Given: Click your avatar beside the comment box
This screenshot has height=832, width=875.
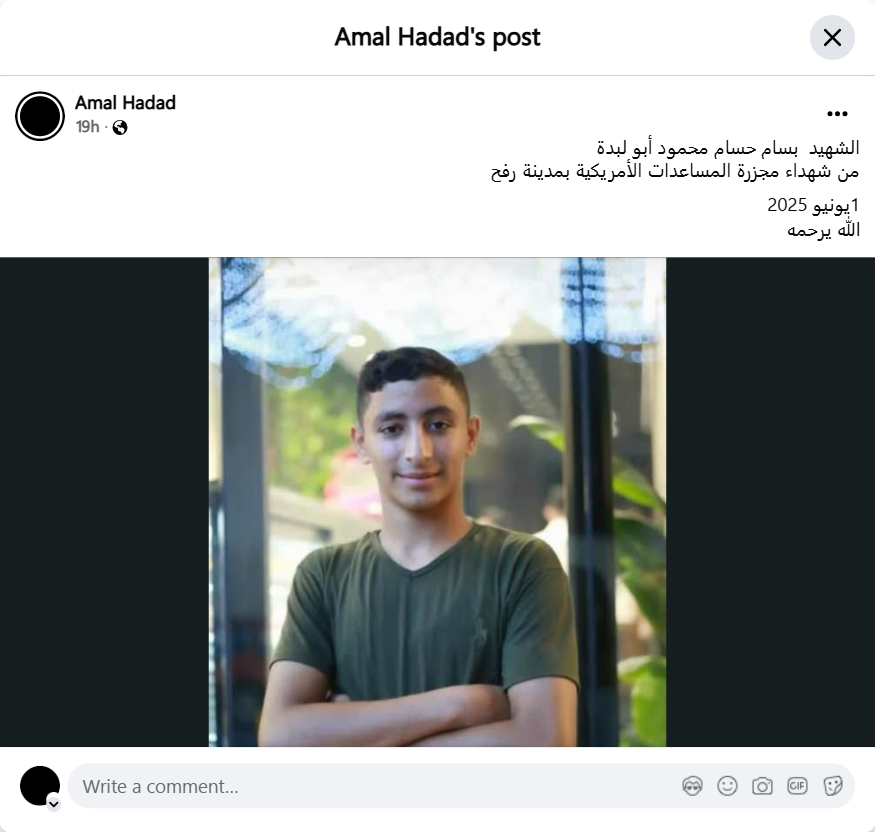Looking at the screenshot, I should [40, 786].
